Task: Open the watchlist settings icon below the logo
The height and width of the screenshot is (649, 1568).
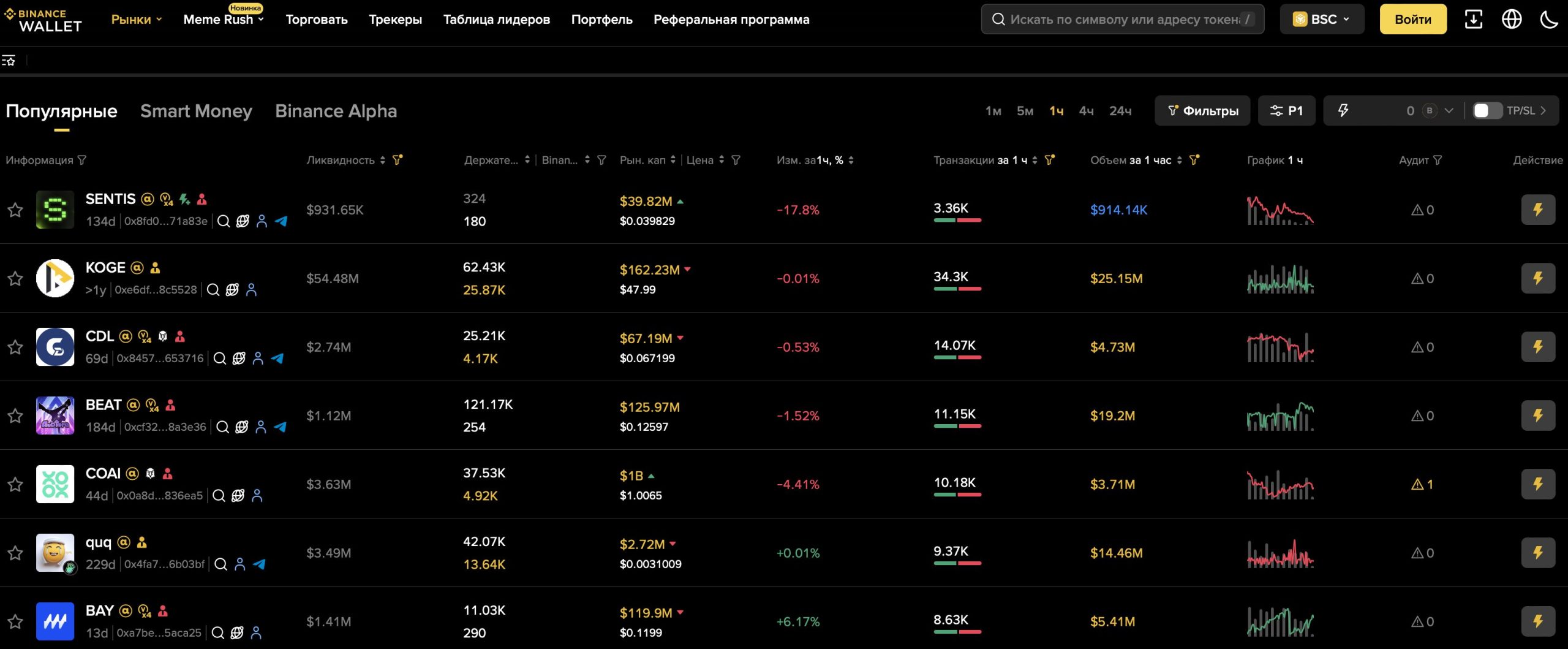Action: 9,60
